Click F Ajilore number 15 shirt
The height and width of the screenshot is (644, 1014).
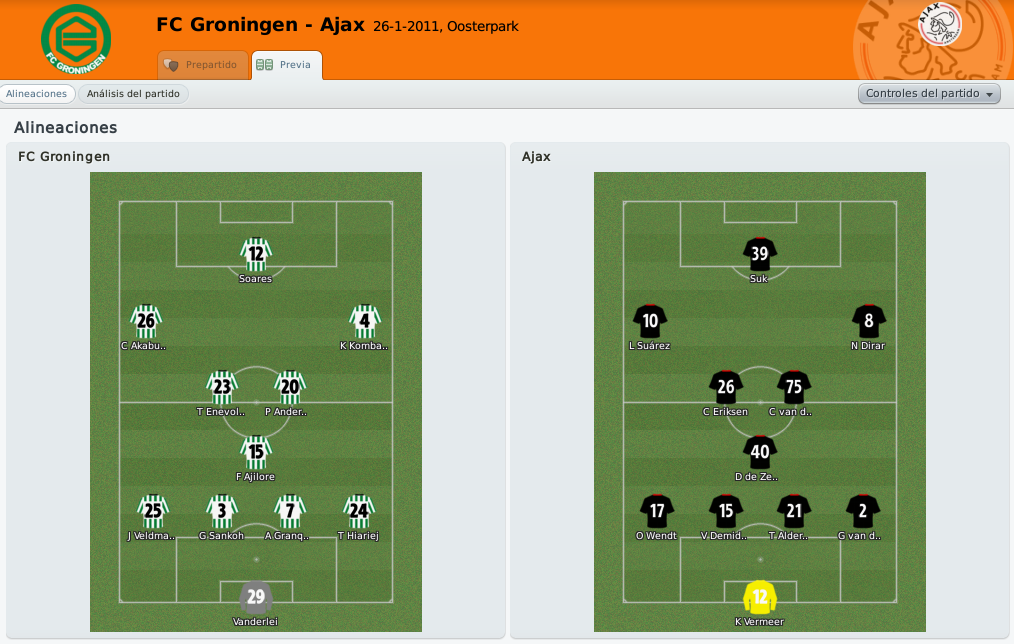(x=256, y=452)
